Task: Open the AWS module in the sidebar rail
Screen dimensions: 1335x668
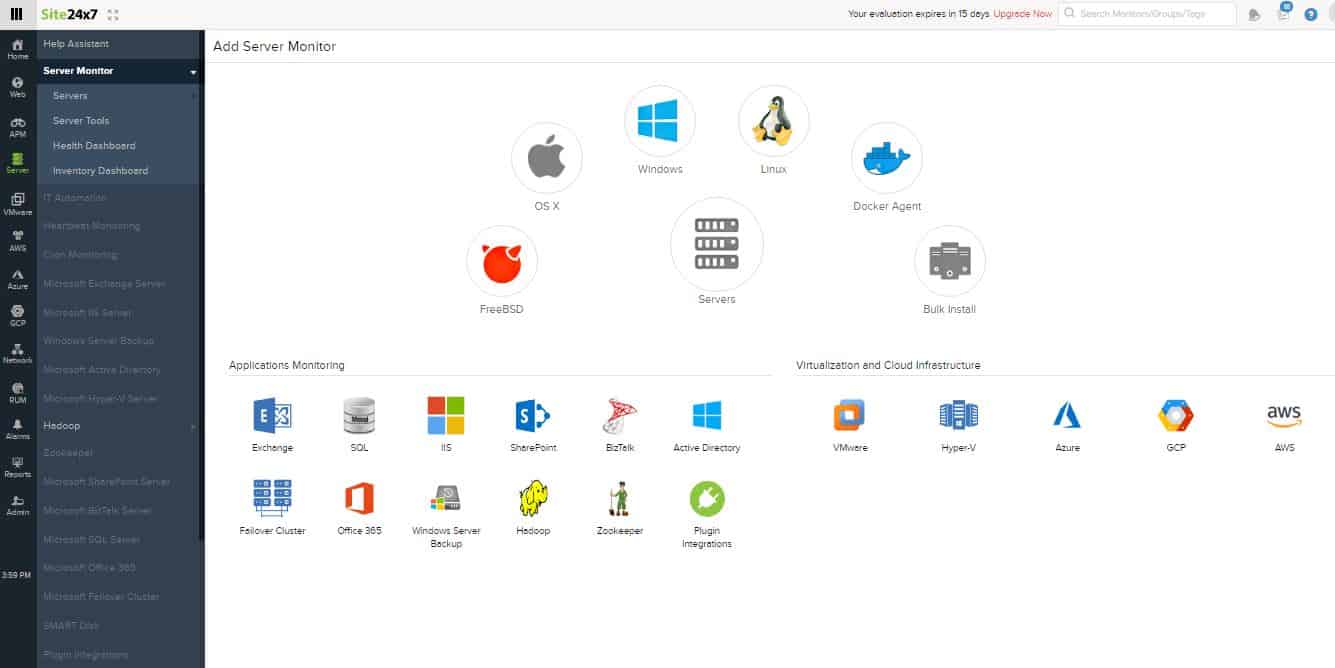Action: tap(17, 241)
